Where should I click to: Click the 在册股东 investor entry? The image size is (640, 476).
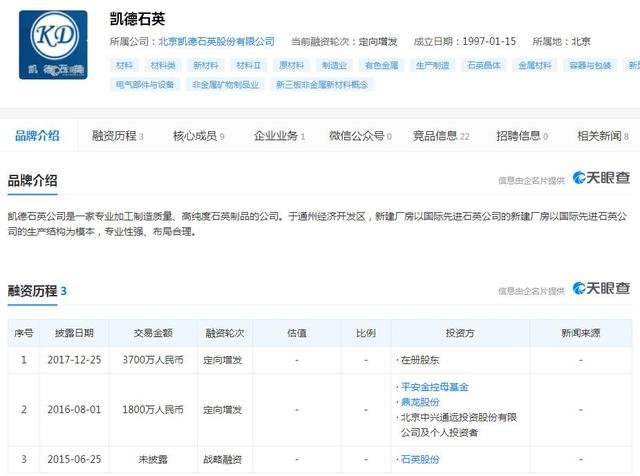point(420,360)
